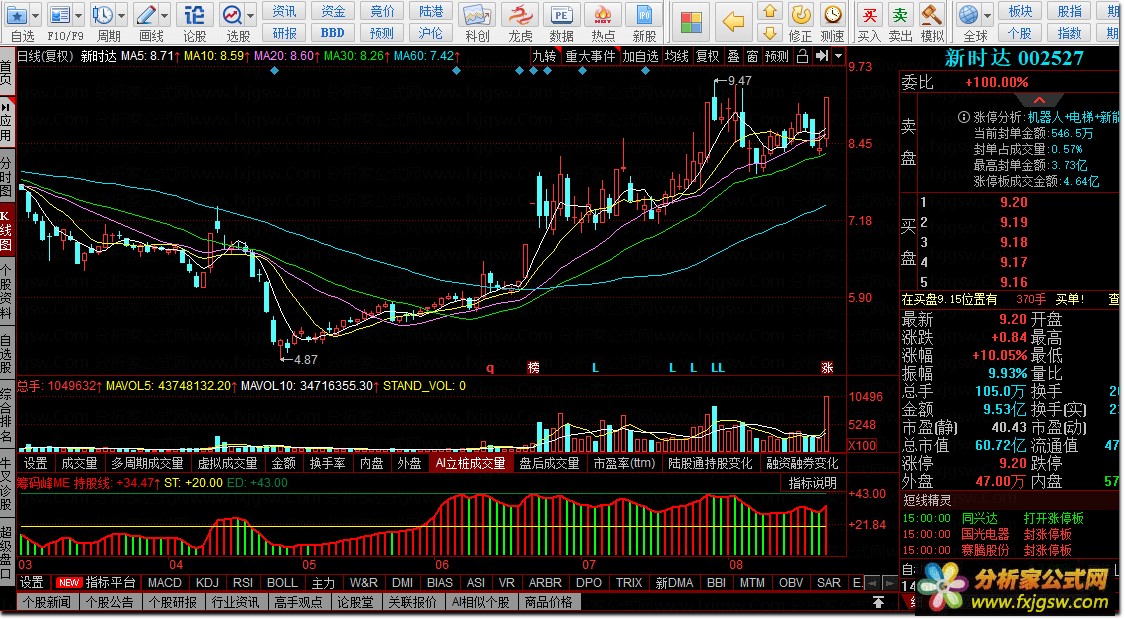
Task: Click the up arrow navigation icon
Action: coord(770,11)
